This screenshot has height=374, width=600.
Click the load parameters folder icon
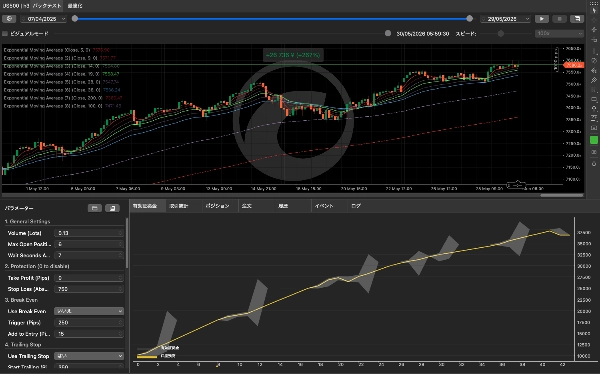[95, 208]
